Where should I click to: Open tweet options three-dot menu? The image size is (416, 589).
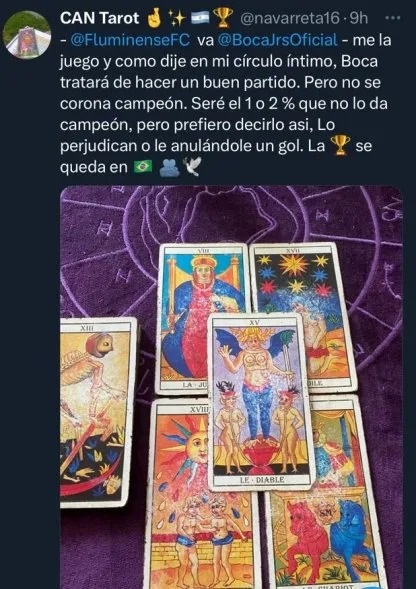pos(393,18)
